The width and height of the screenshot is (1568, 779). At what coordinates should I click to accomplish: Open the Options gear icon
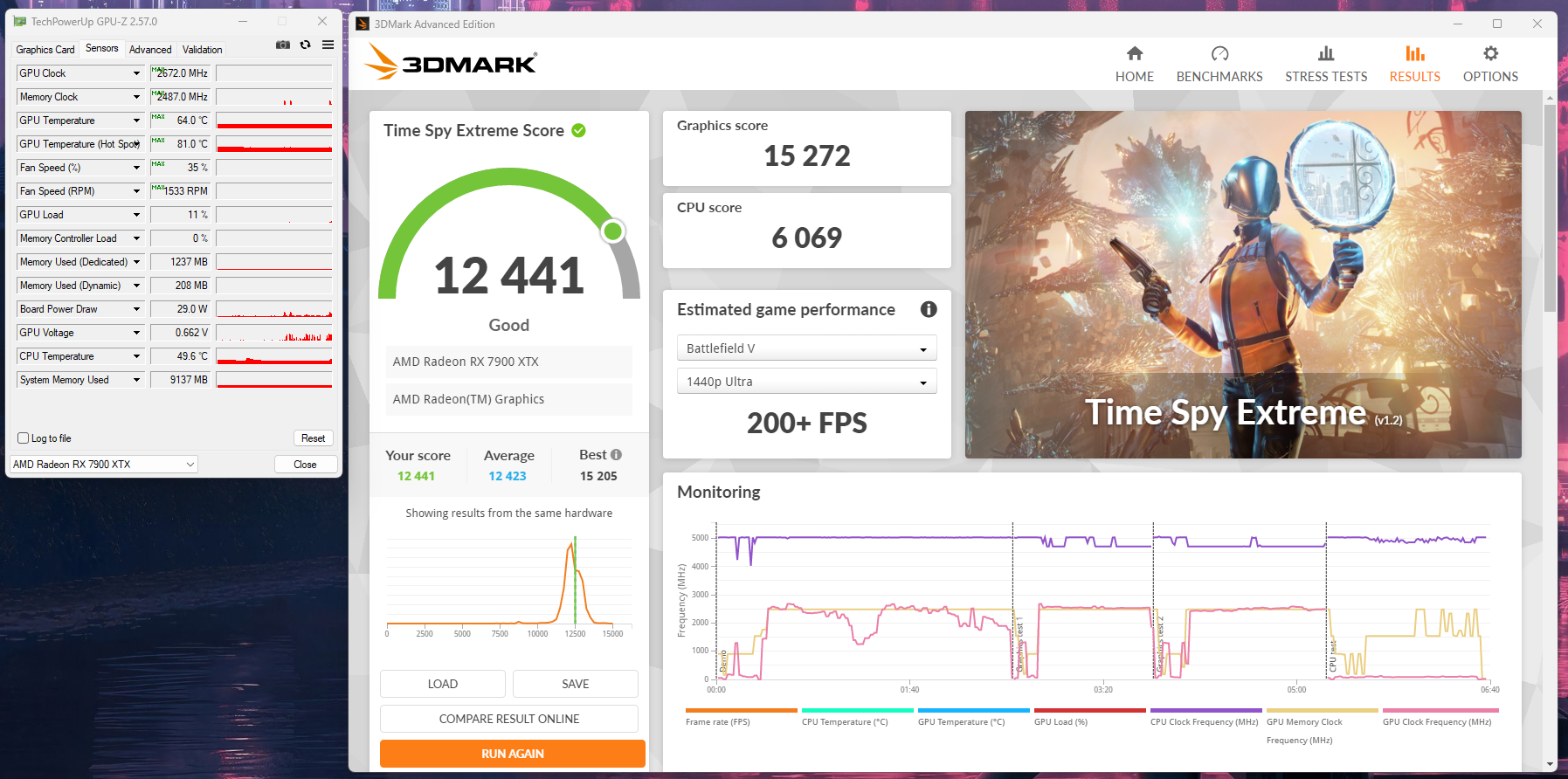pos(1490,53)
